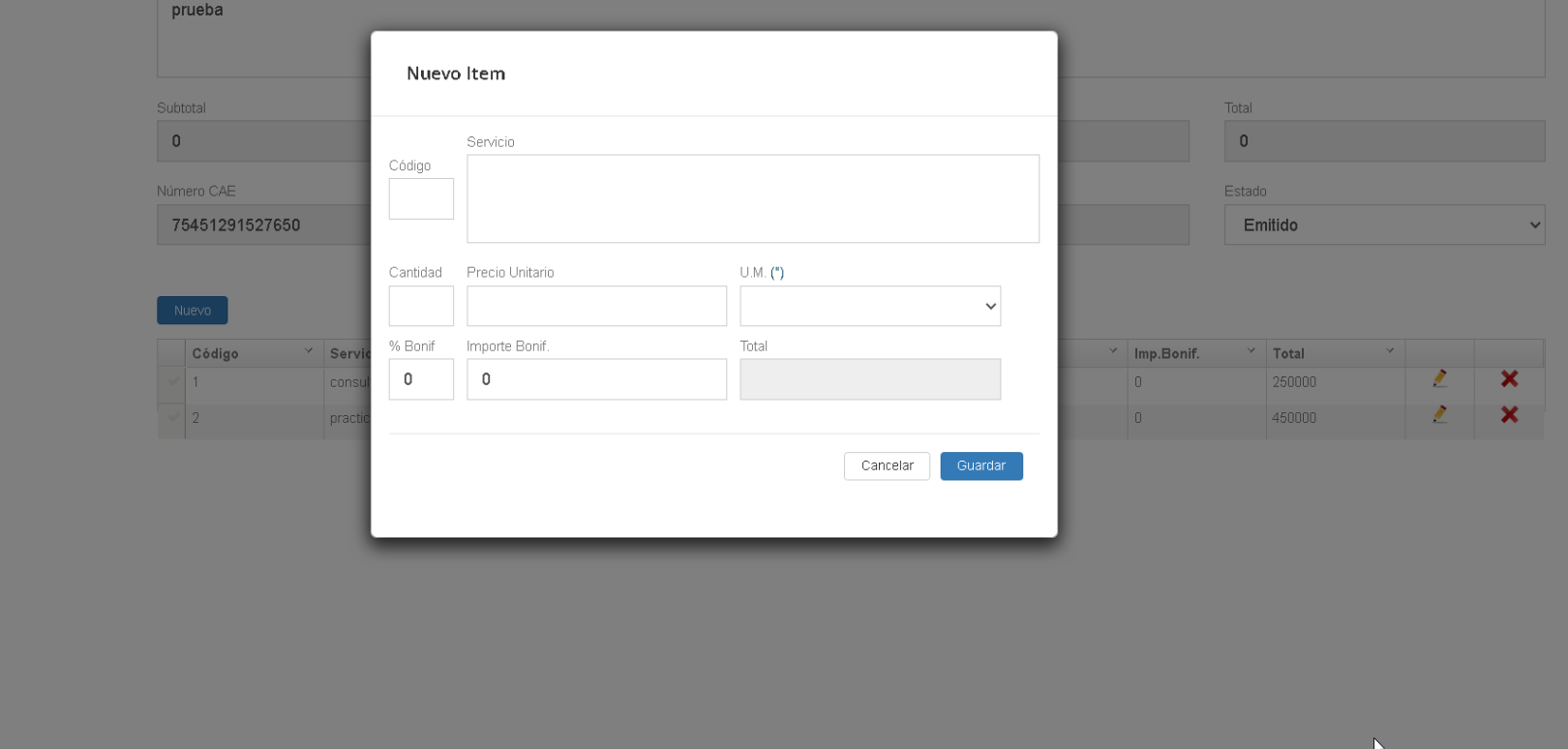The image size is (1568, 749).
Task: Focus the Servicio text area
Action: coord(752,198)
